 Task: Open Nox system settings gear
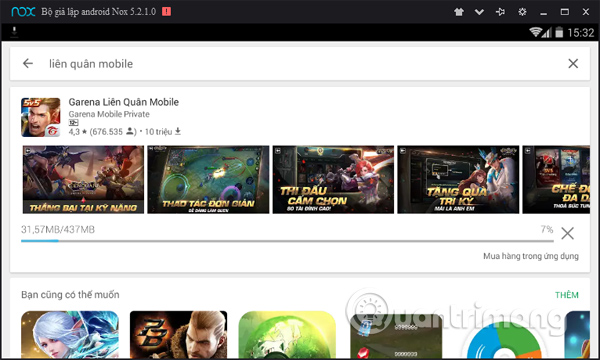522,12
